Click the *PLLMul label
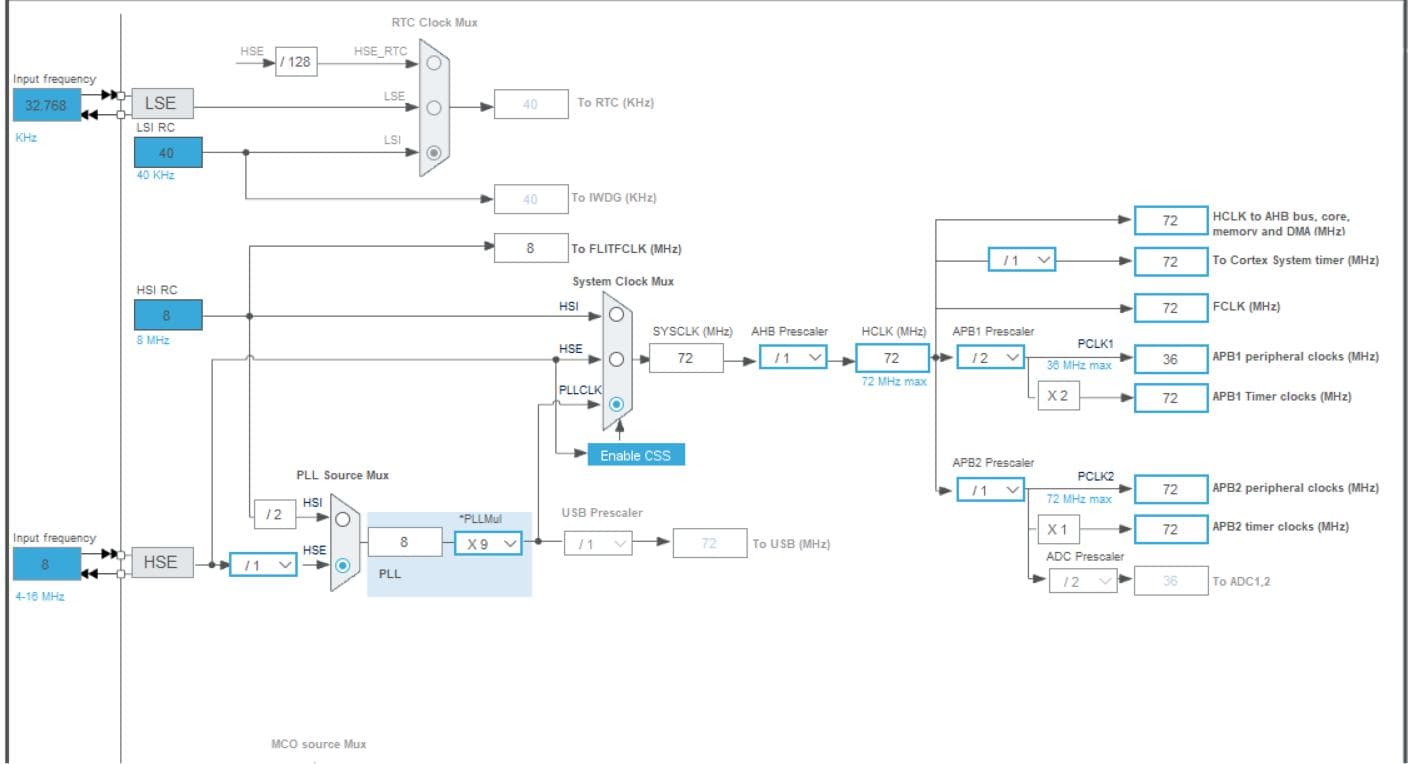Screen dimensions: 1409x764 (x=479, y=518)
